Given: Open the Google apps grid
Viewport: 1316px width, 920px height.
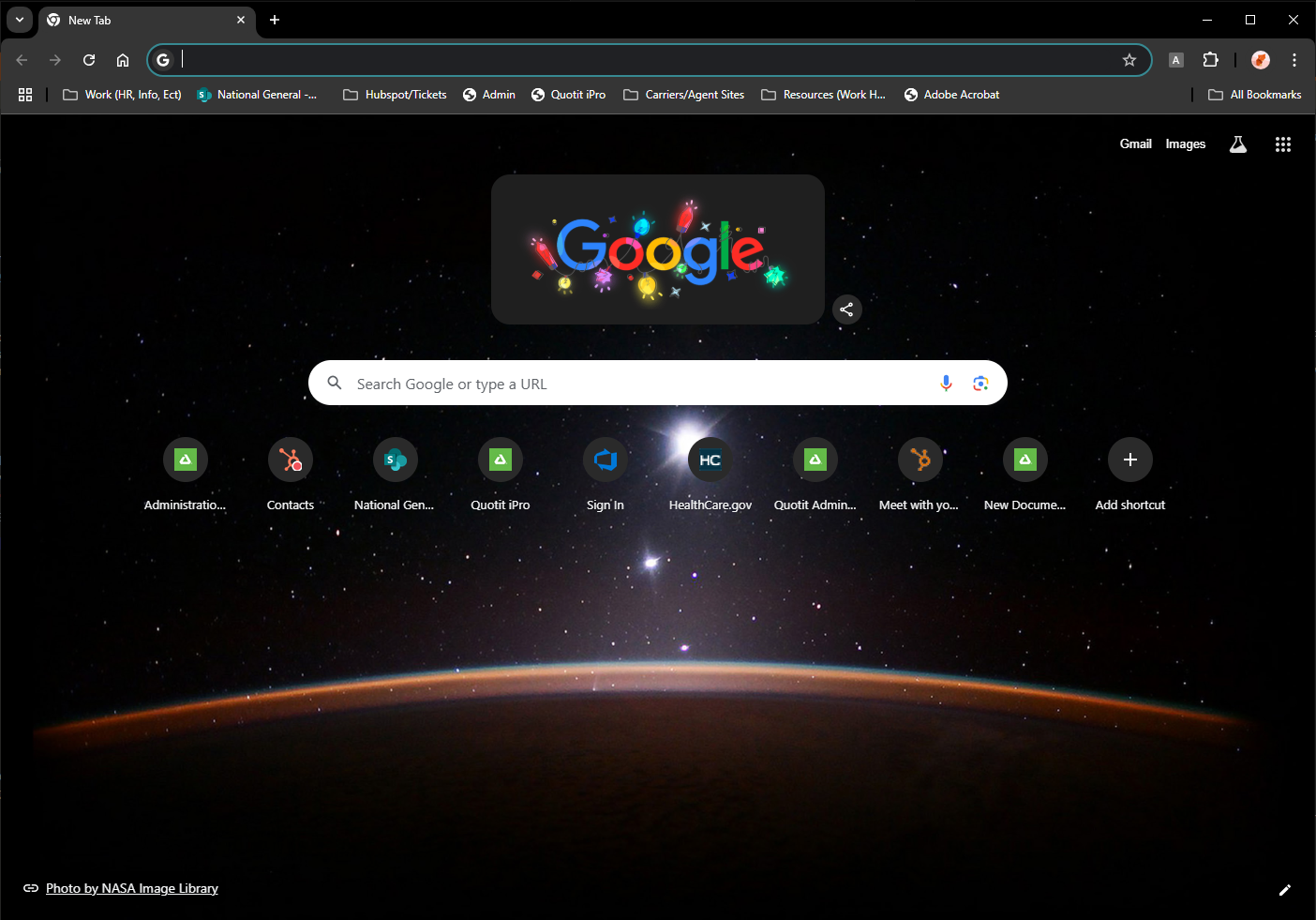Looking at the screenshot, I should (1282, 144).
